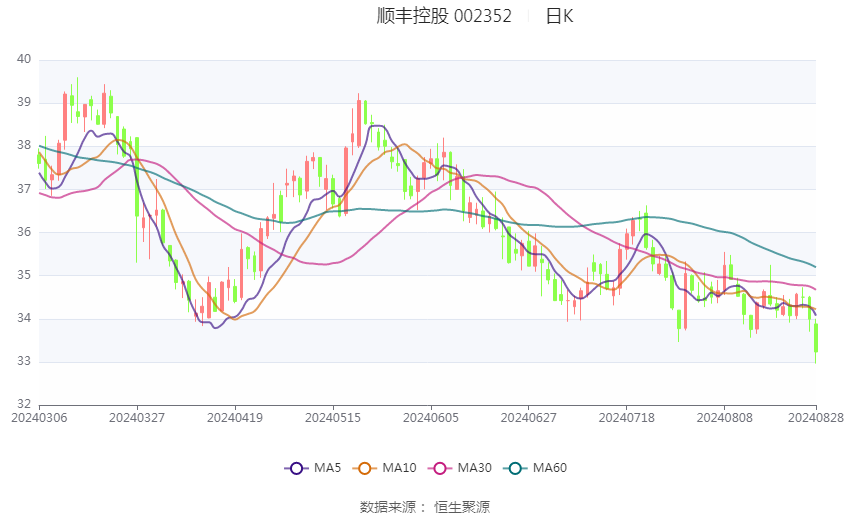Click the 20240605 date axis label
The image size is (850, 517).
click(431, 418)
